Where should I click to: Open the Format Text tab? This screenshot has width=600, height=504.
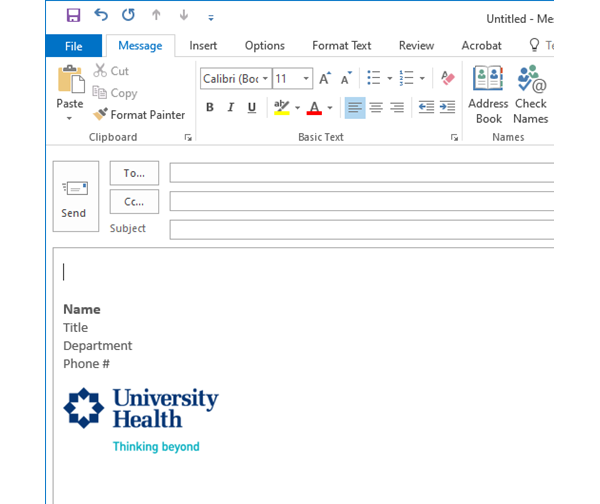coord(341,45)
